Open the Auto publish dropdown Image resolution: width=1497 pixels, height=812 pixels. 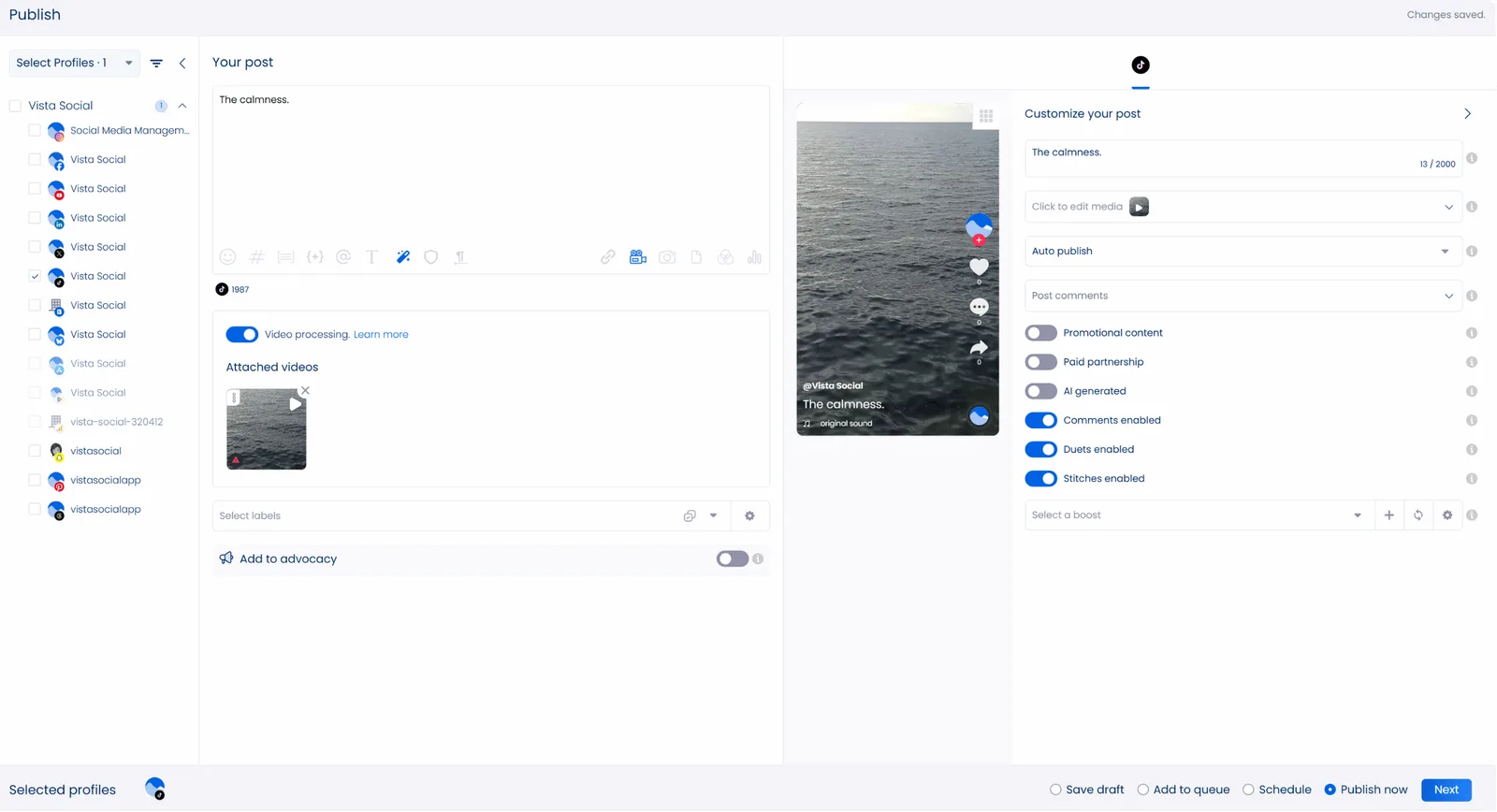click(1241, 252)
